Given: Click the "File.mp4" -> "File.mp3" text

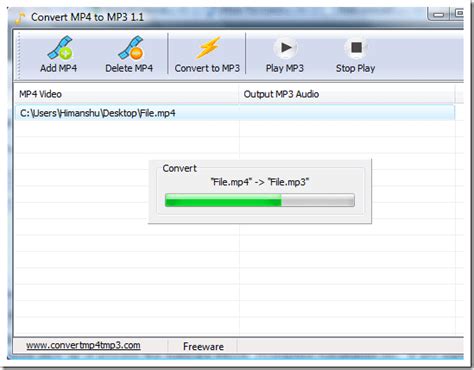Looking at the screenshot, I should 260,182.
